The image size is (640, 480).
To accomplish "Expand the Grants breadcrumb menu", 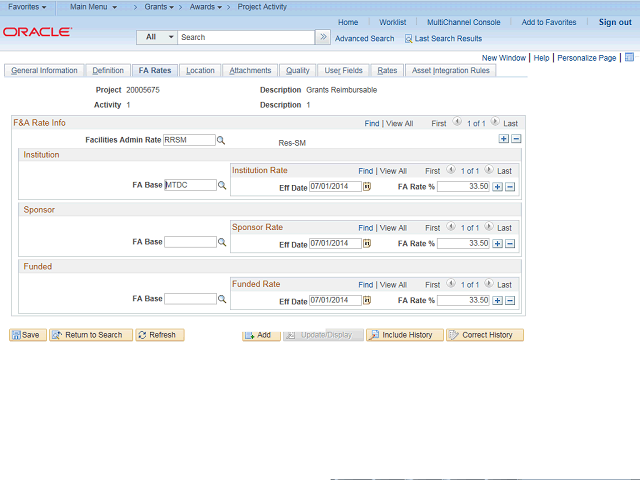I will point(159,7).
